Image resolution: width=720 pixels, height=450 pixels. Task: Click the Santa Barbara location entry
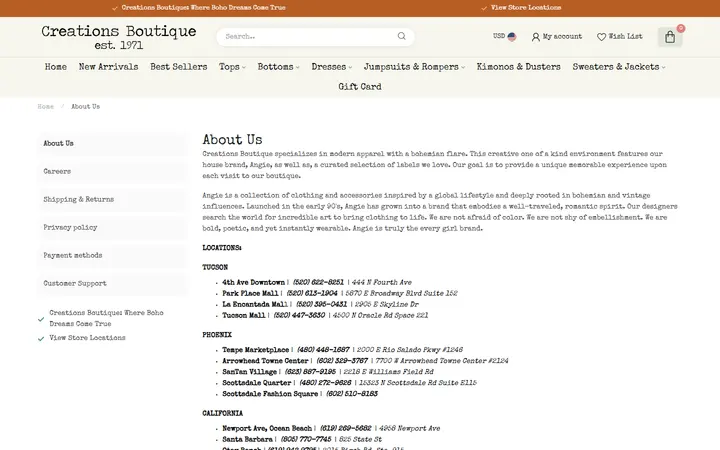[x=302, y=439]
